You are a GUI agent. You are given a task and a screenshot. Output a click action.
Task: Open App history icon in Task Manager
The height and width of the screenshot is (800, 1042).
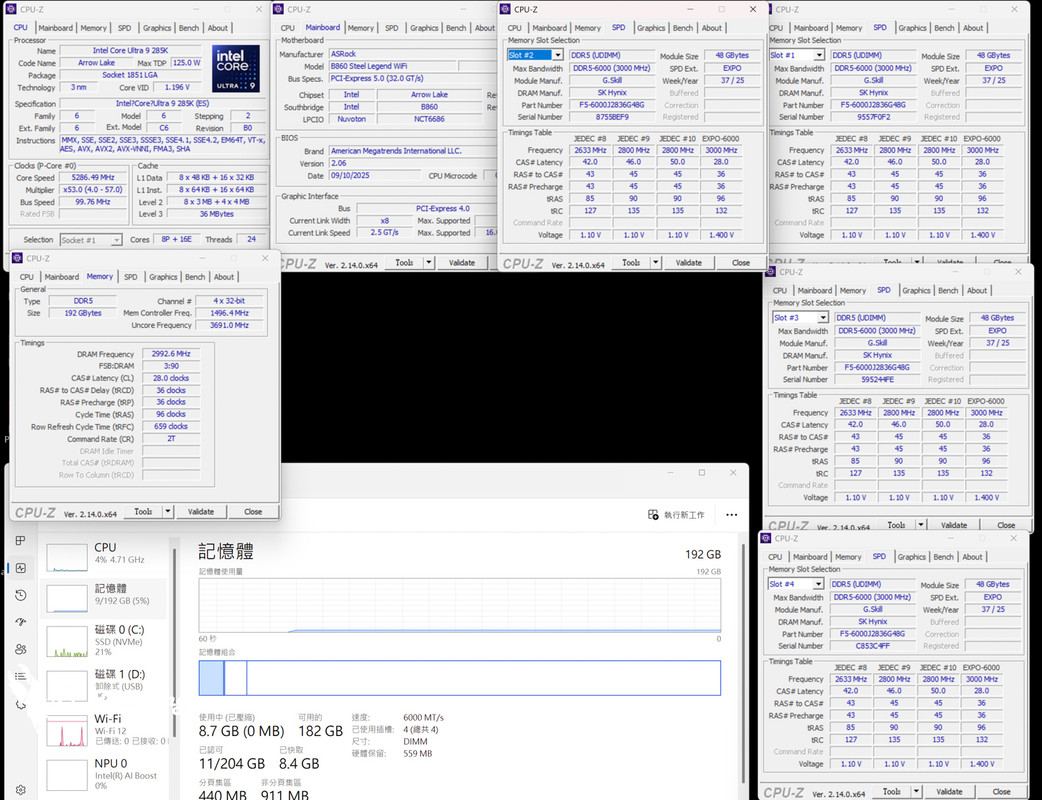coord(21,595)
